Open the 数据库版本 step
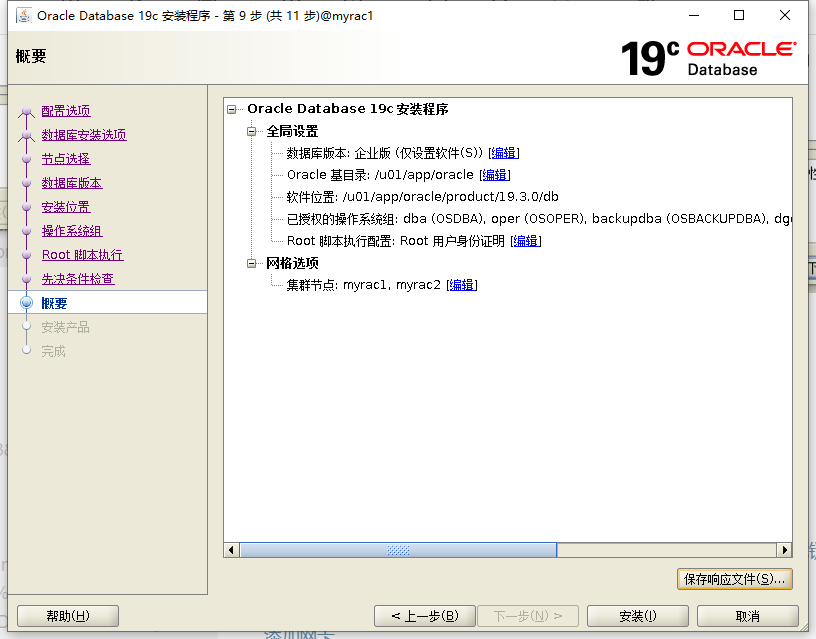 coord(72,183)
